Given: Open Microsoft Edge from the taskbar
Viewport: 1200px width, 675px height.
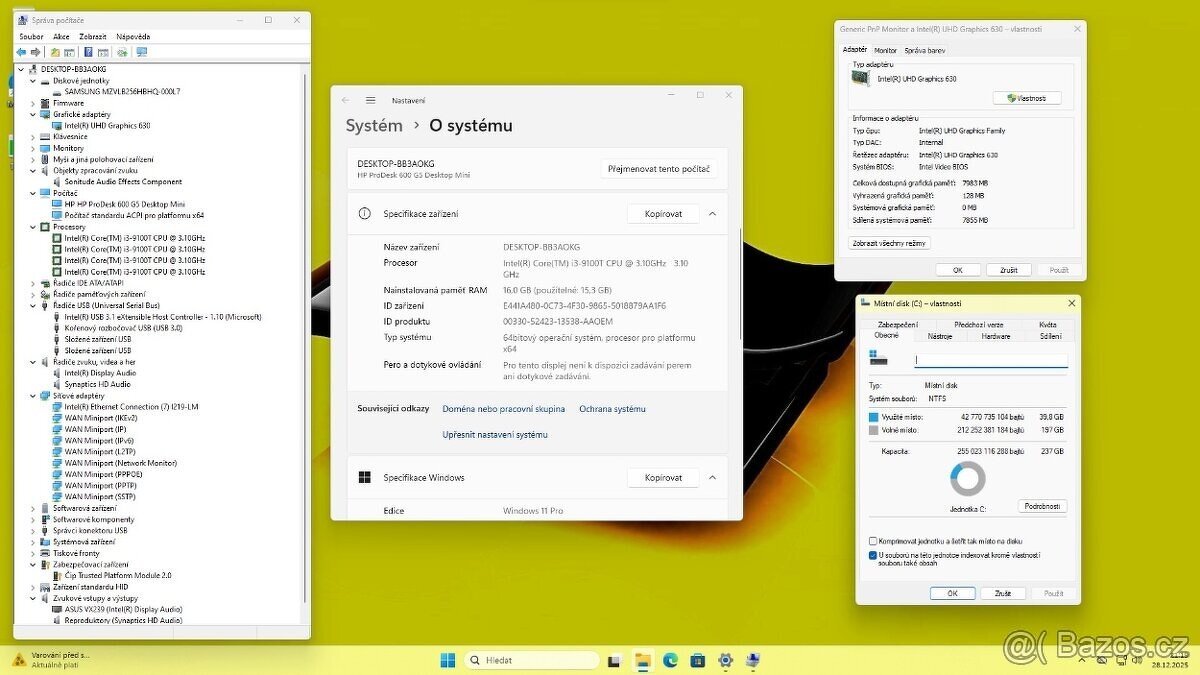Looking at the screenshot, I should click(x=669, y=660).
